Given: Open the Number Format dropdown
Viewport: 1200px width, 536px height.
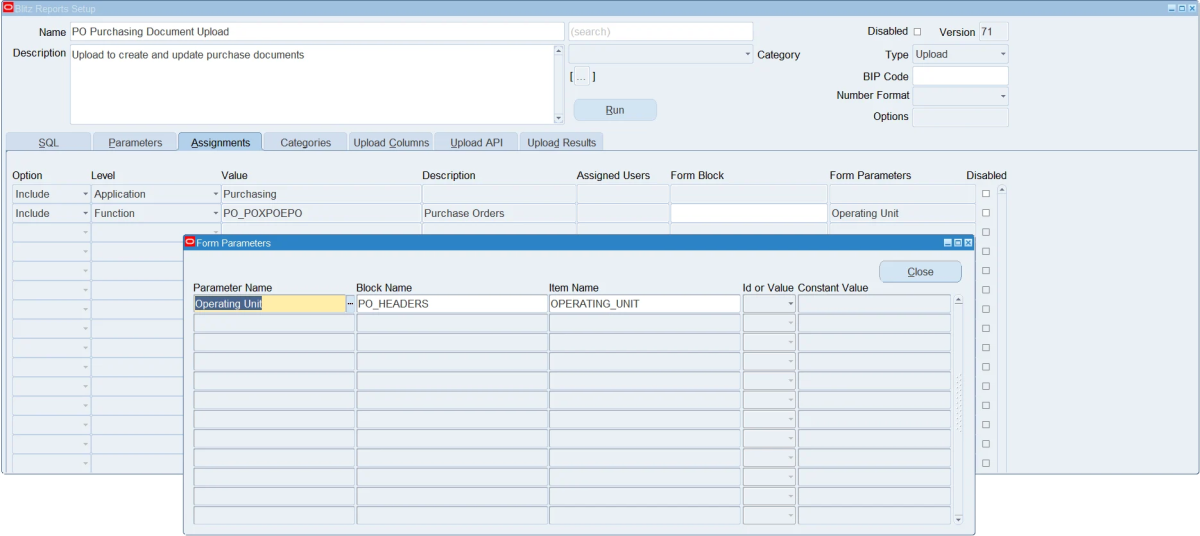Looking at the screenshot, I should [x=1003, y=96].
